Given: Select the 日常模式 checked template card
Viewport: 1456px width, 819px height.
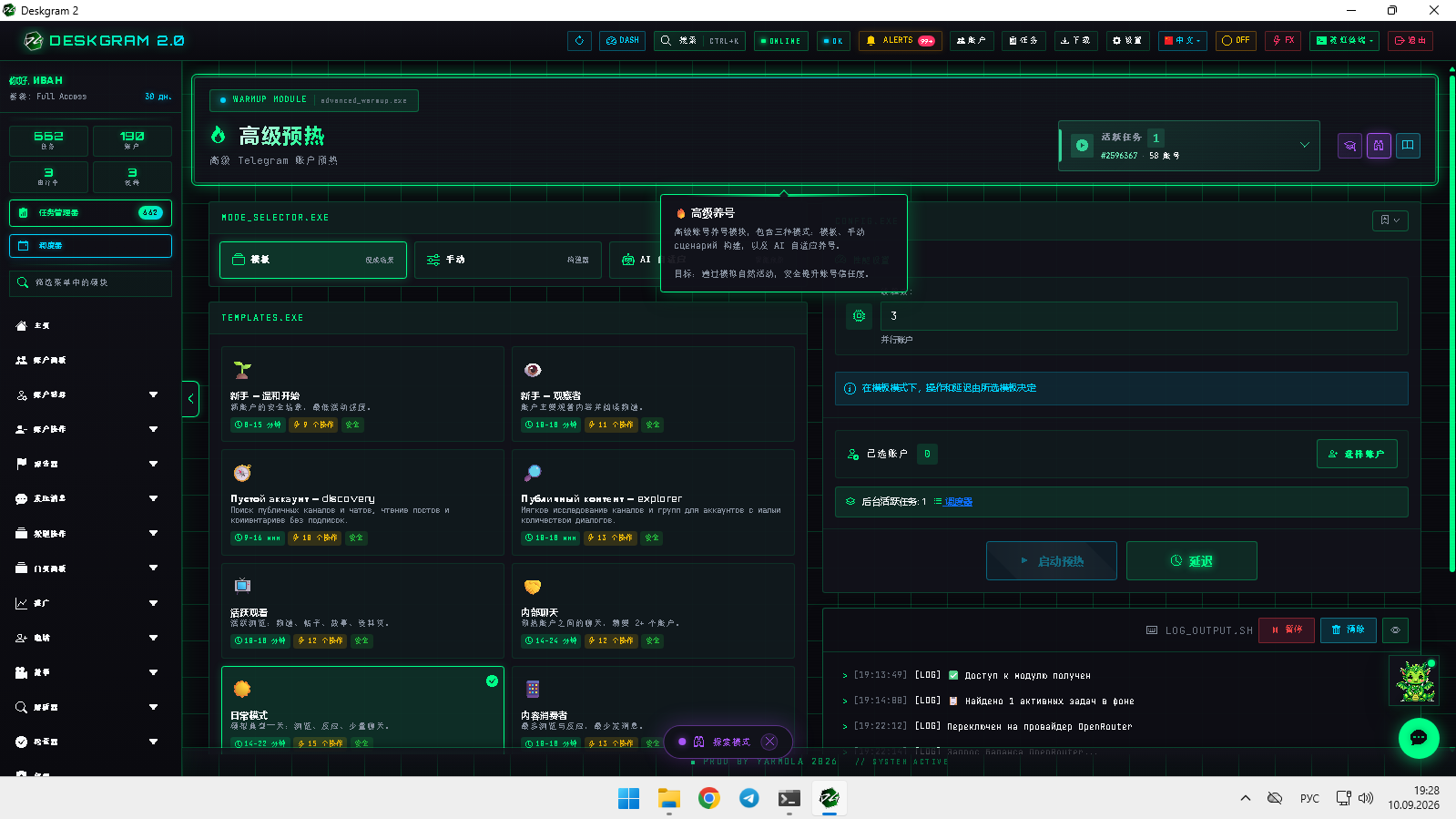Looking at the screenshot, I should (362, 708).
